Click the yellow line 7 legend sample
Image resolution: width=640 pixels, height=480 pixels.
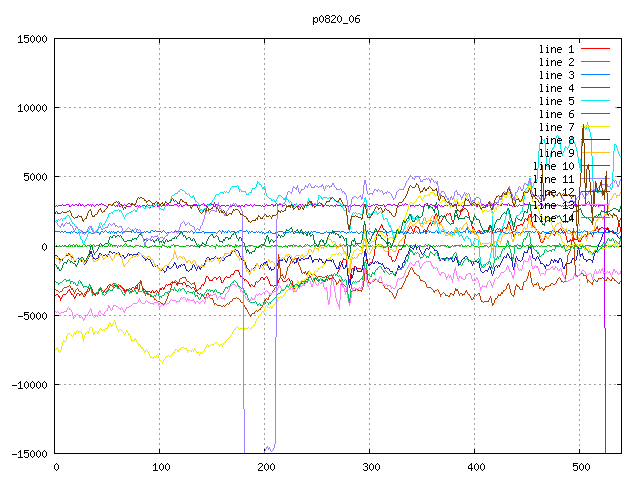[x=595, y=127]
